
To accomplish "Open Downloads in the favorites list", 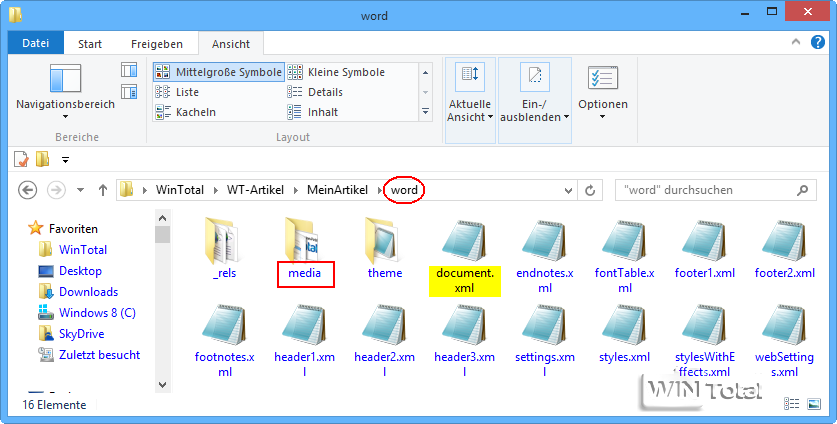I will 78,292.
